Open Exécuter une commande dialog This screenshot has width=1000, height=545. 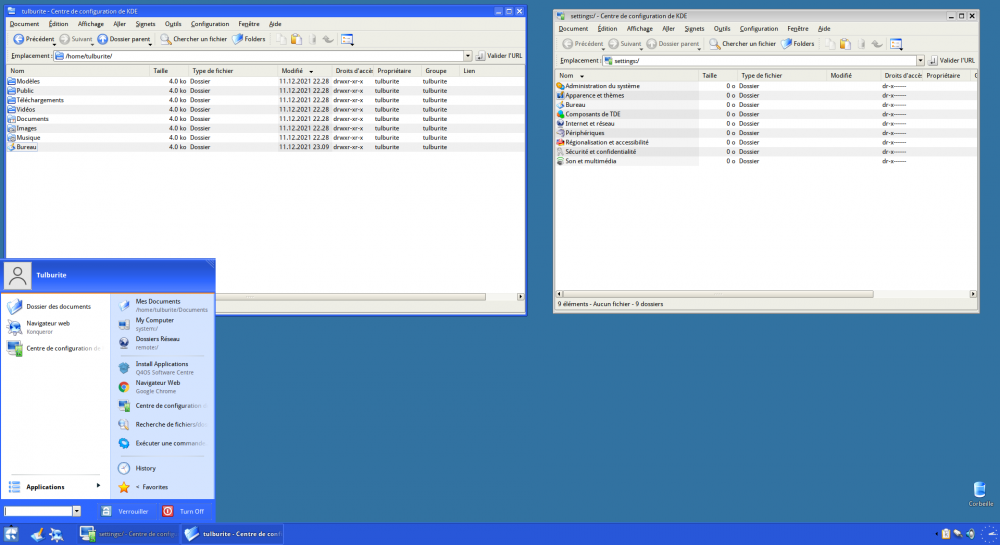pos(163,443)
